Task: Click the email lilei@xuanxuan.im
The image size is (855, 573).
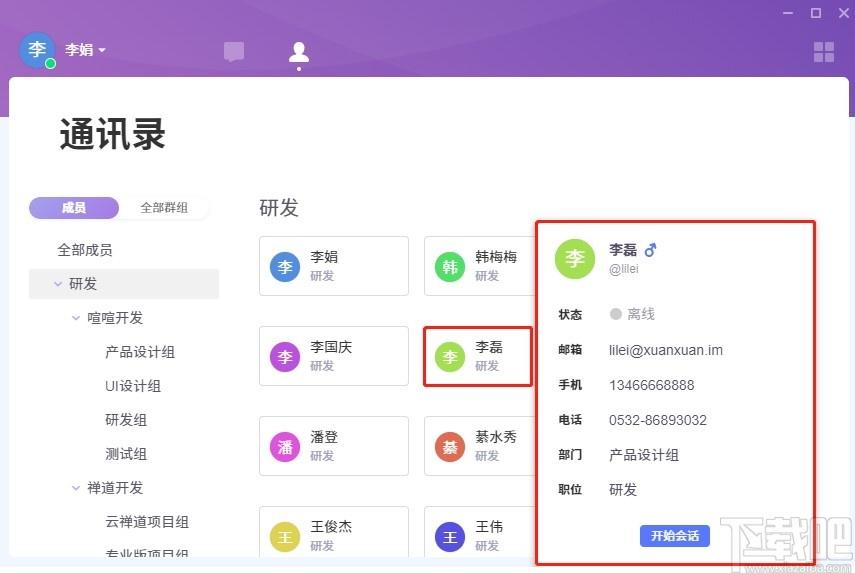Action: point(666,350)
